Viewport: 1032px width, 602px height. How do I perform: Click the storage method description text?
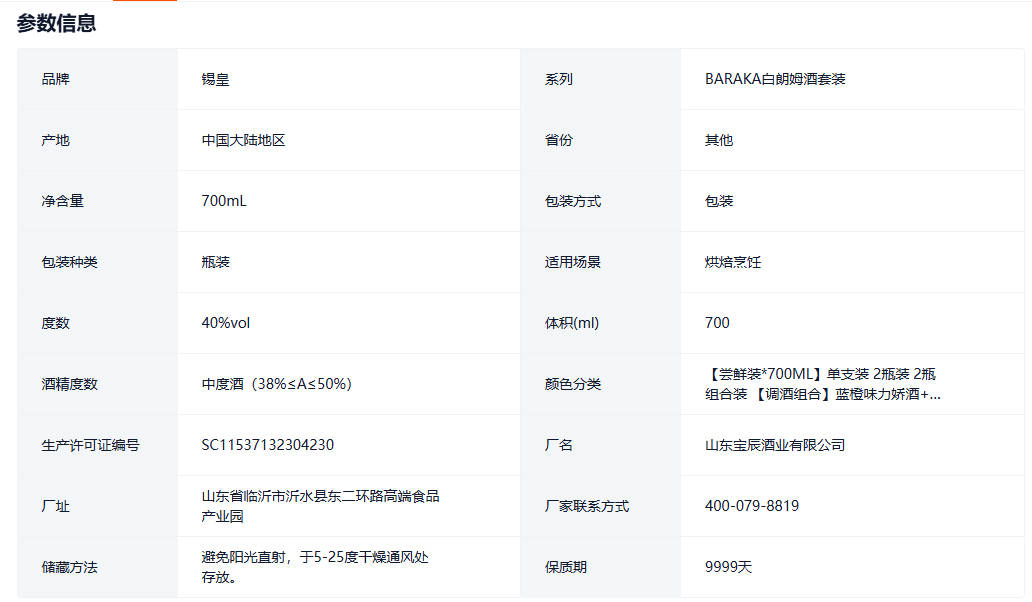pyautogui.click(x=314, y=567)
